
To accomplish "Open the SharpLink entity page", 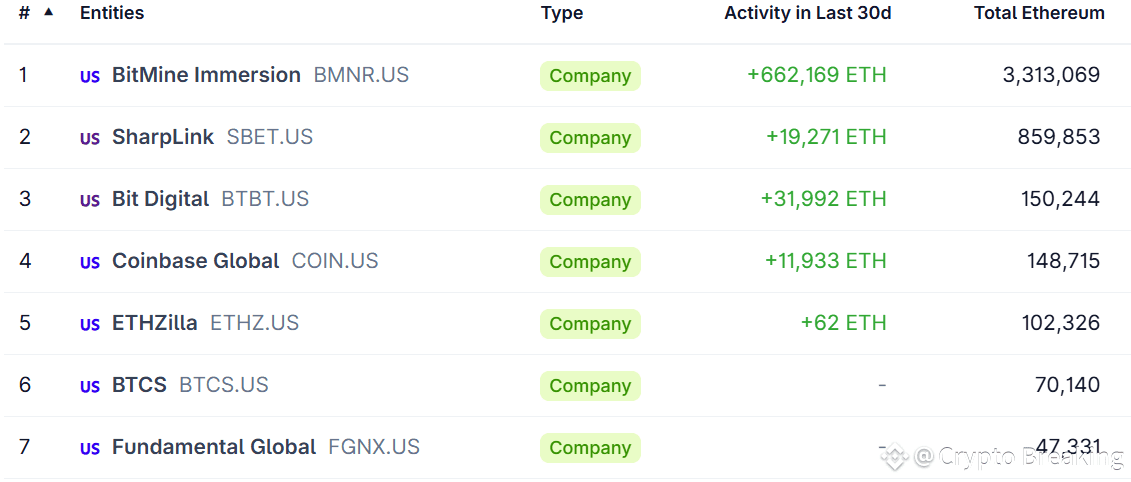I will (x=163, y=137).
